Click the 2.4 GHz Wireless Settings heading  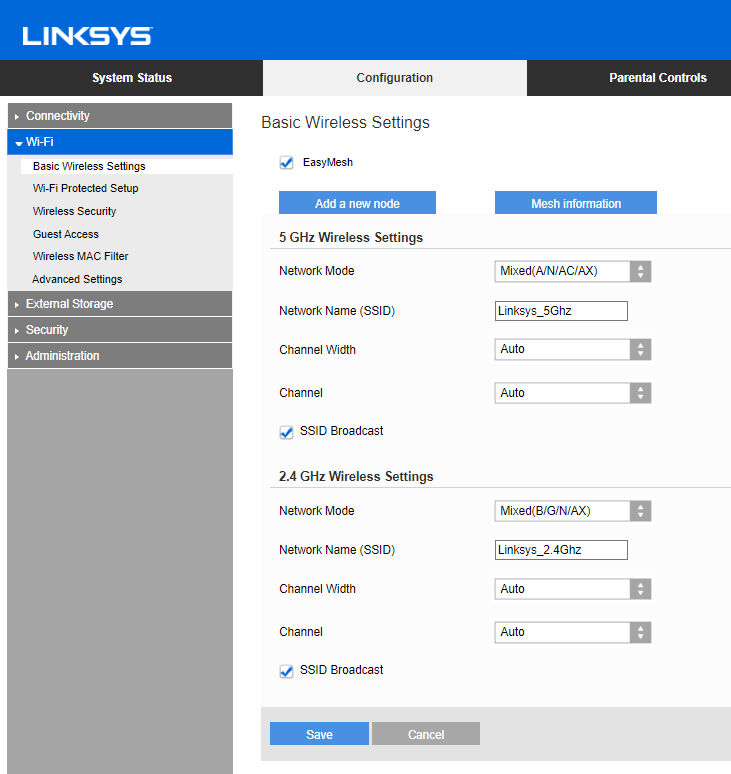[356, 476]
